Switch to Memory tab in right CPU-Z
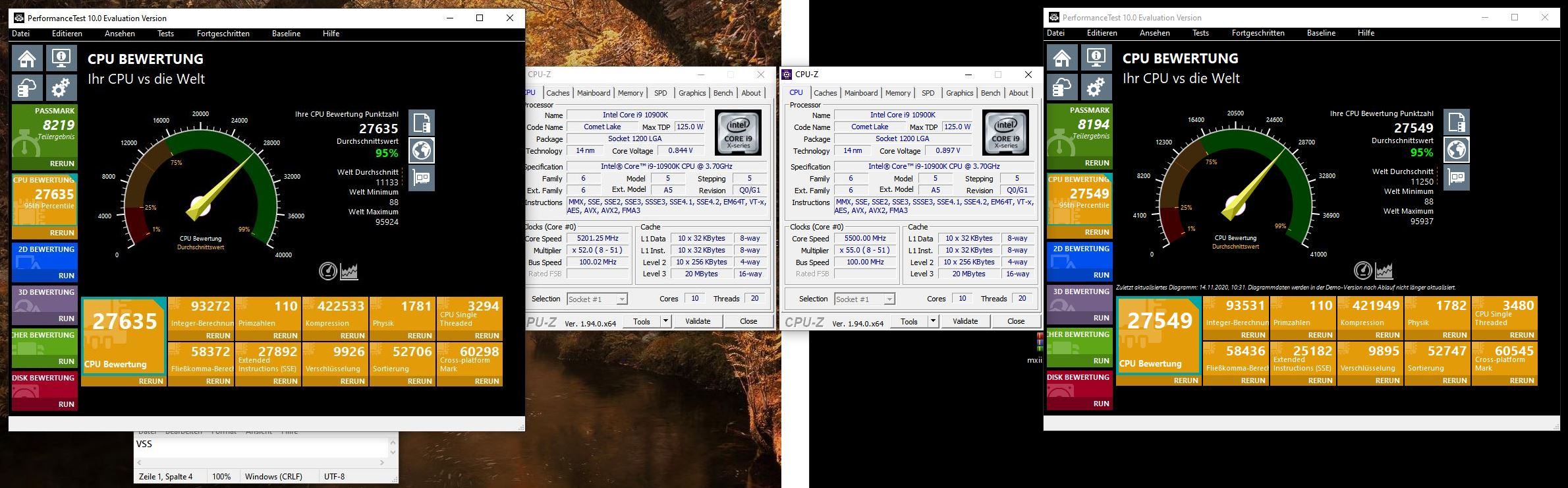The height and width of the screenshot is (488, 1568). (898, 93)
